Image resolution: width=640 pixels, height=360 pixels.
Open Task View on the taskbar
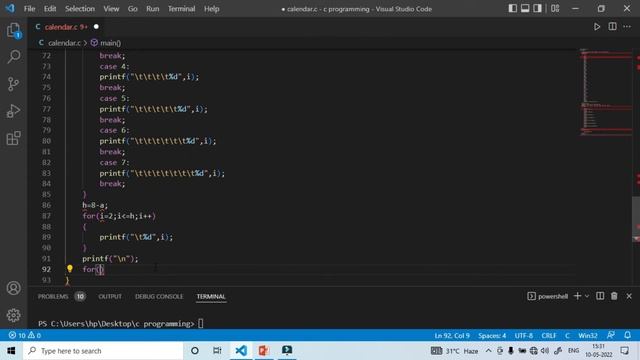click(217, 351)
